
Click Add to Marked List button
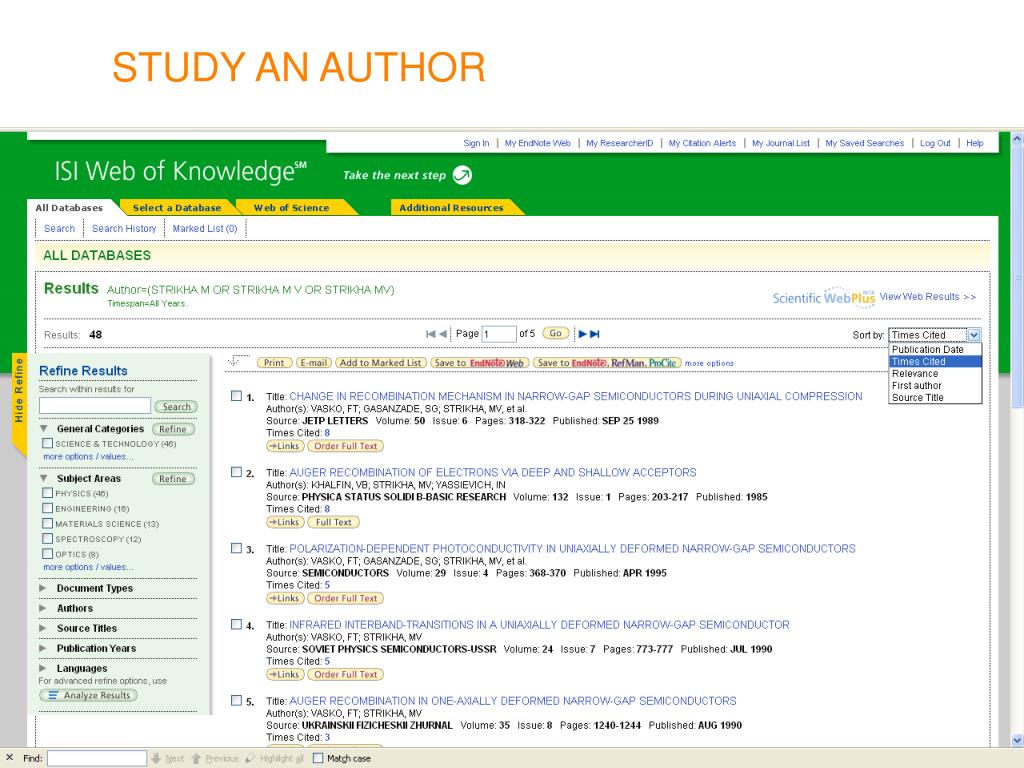coord(381,363)
